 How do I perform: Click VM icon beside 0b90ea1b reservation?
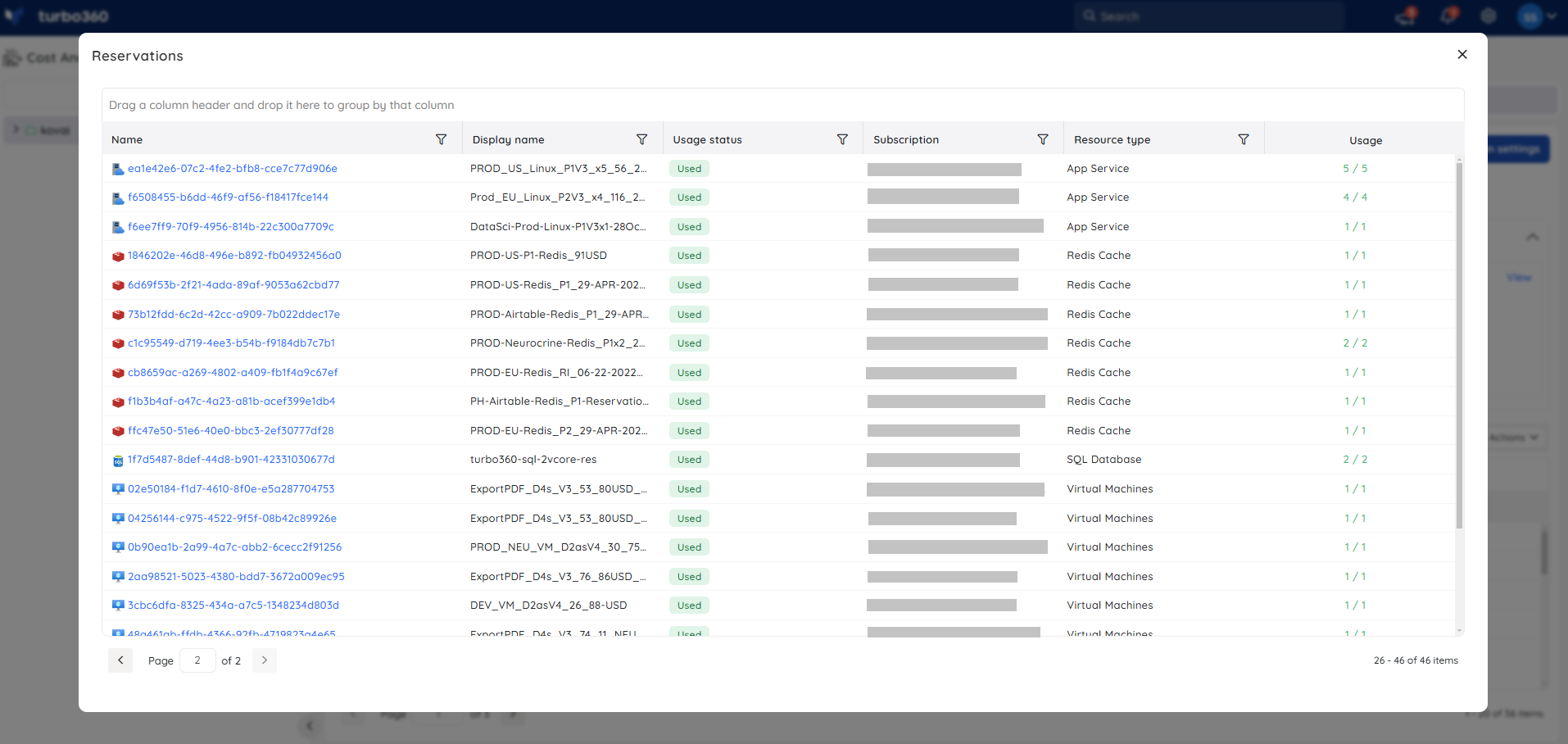click(x=118, y=547)
